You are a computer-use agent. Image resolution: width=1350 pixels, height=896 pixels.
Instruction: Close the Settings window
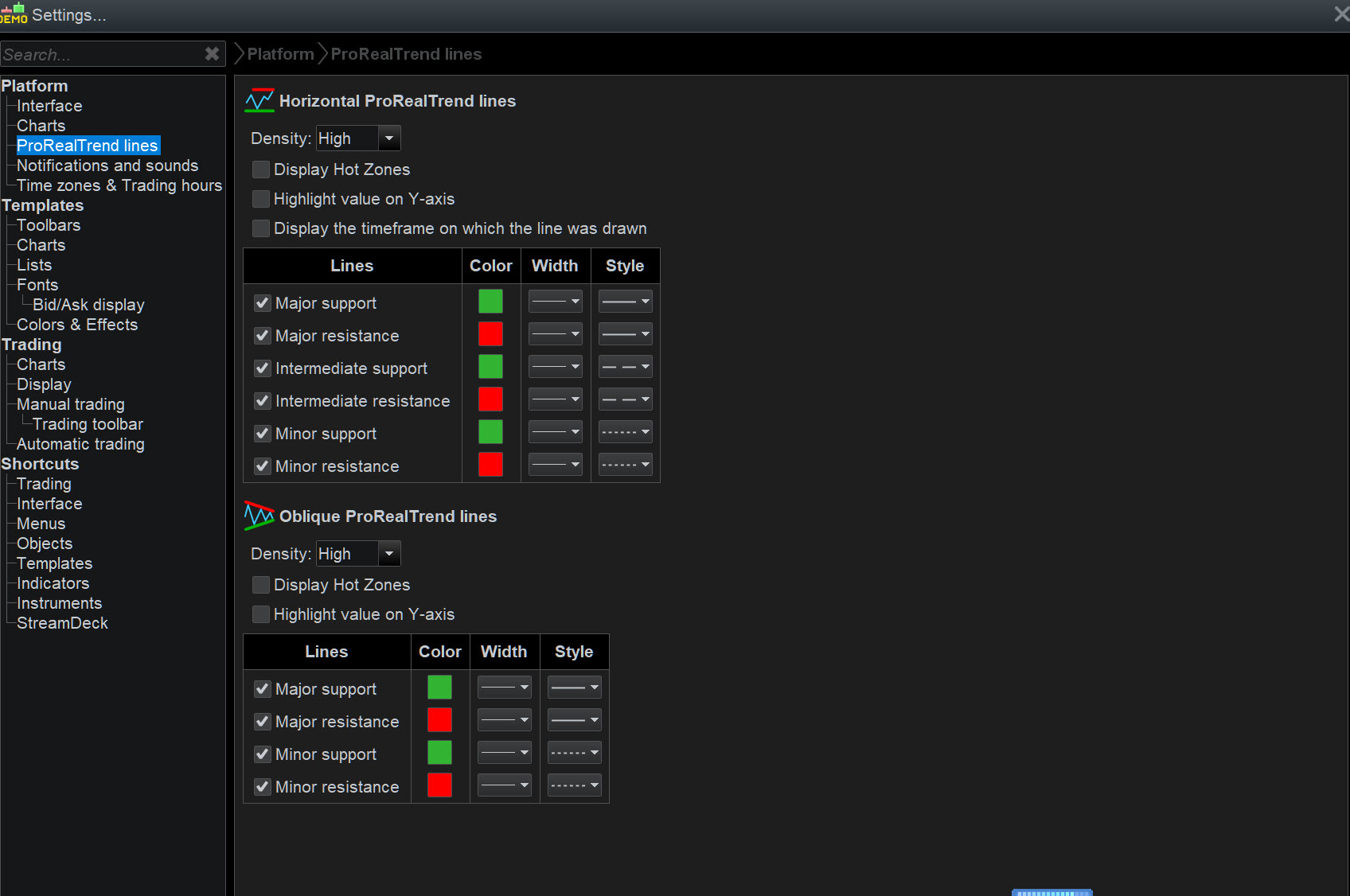1341,14
